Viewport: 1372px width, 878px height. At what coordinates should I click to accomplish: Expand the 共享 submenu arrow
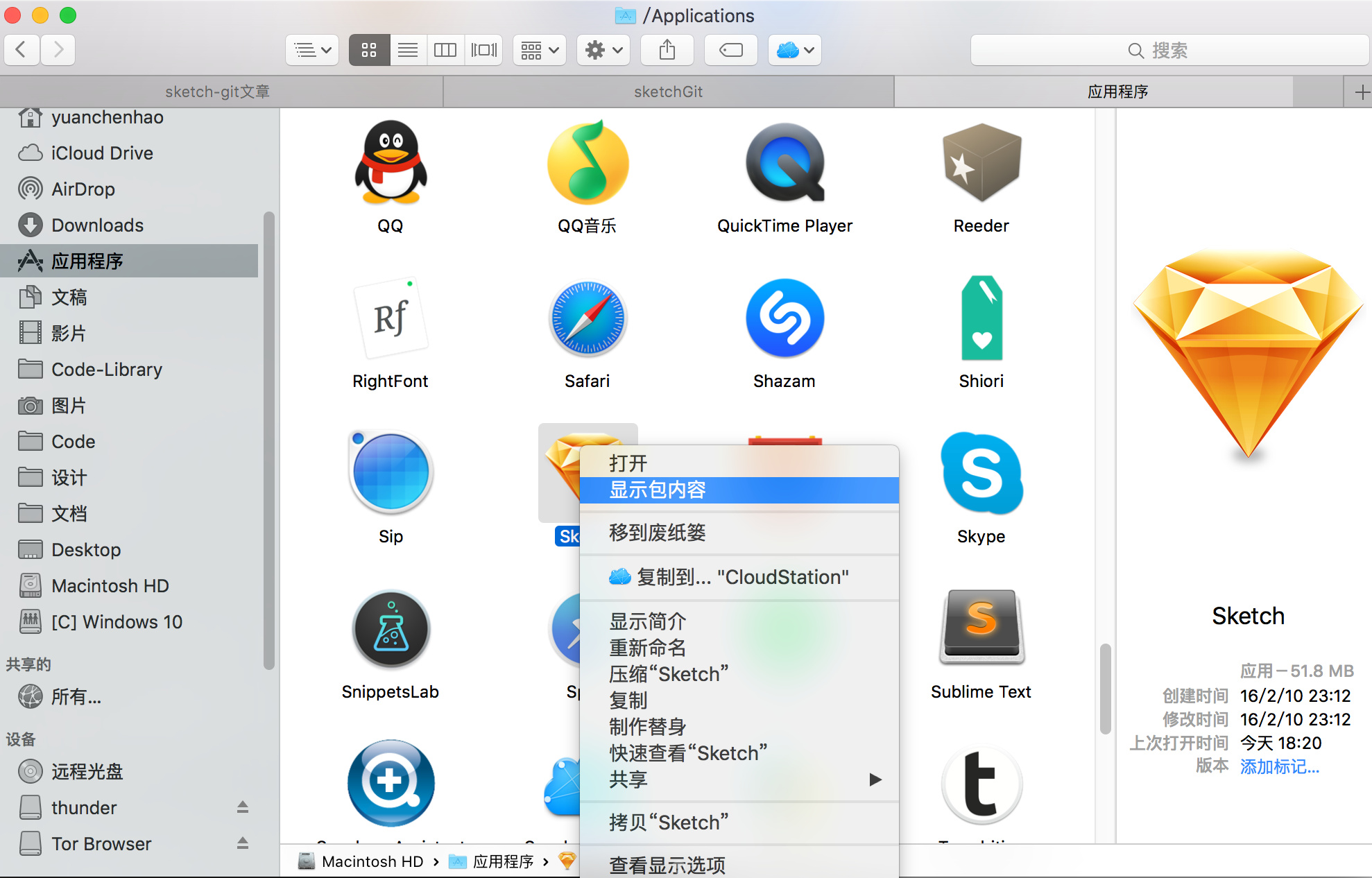[875, 780]
